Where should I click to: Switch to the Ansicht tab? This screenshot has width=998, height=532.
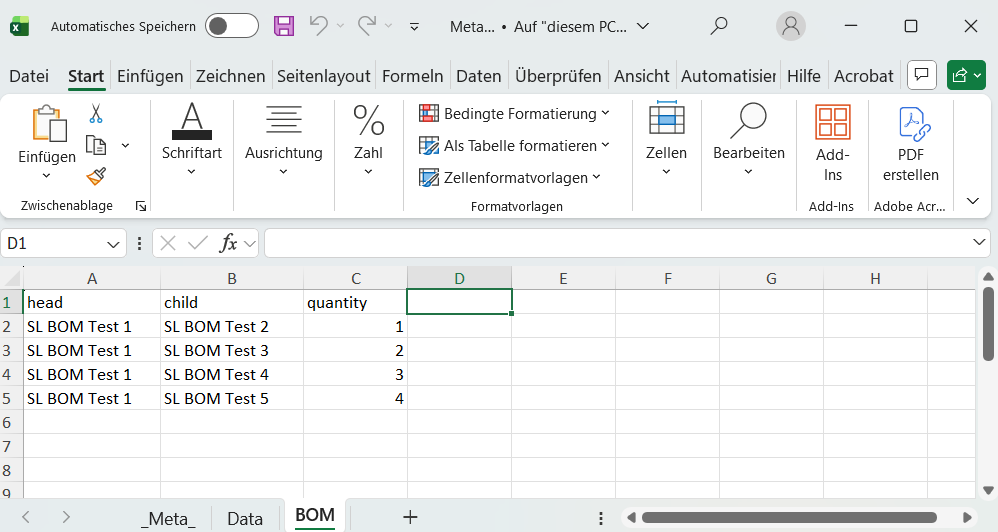click(x=642, y=76)
